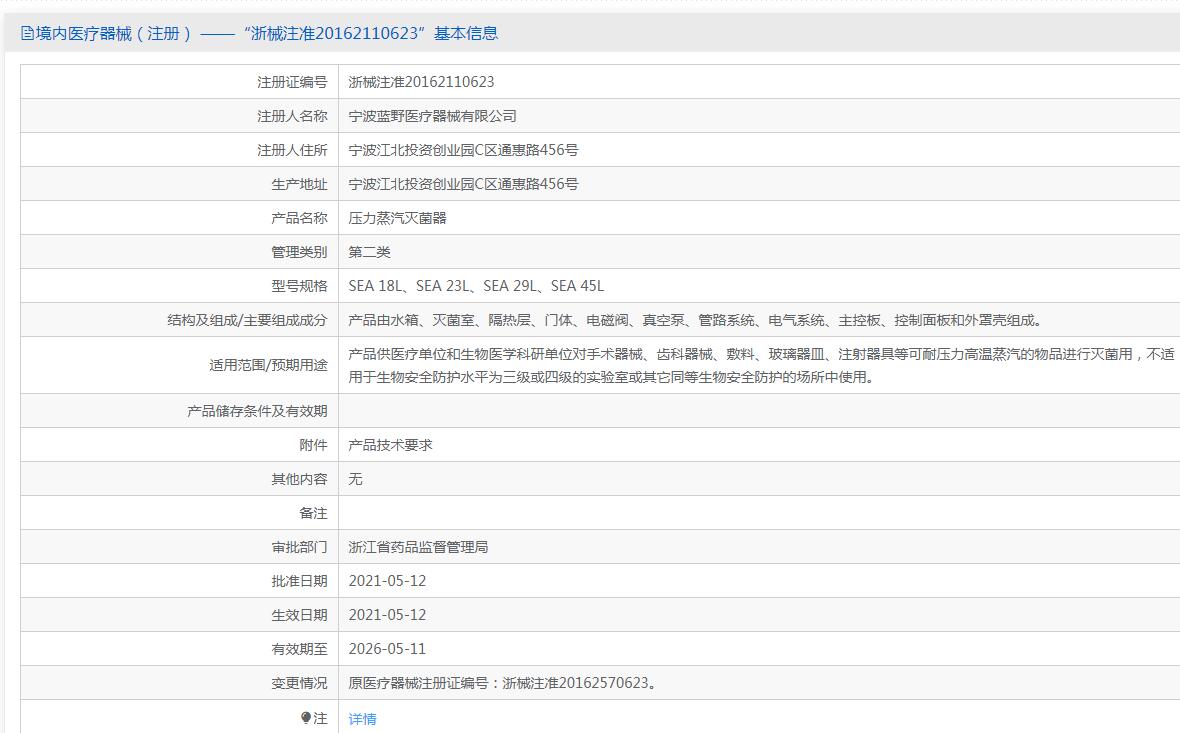Click the 管理类别 label

(300, 251)
